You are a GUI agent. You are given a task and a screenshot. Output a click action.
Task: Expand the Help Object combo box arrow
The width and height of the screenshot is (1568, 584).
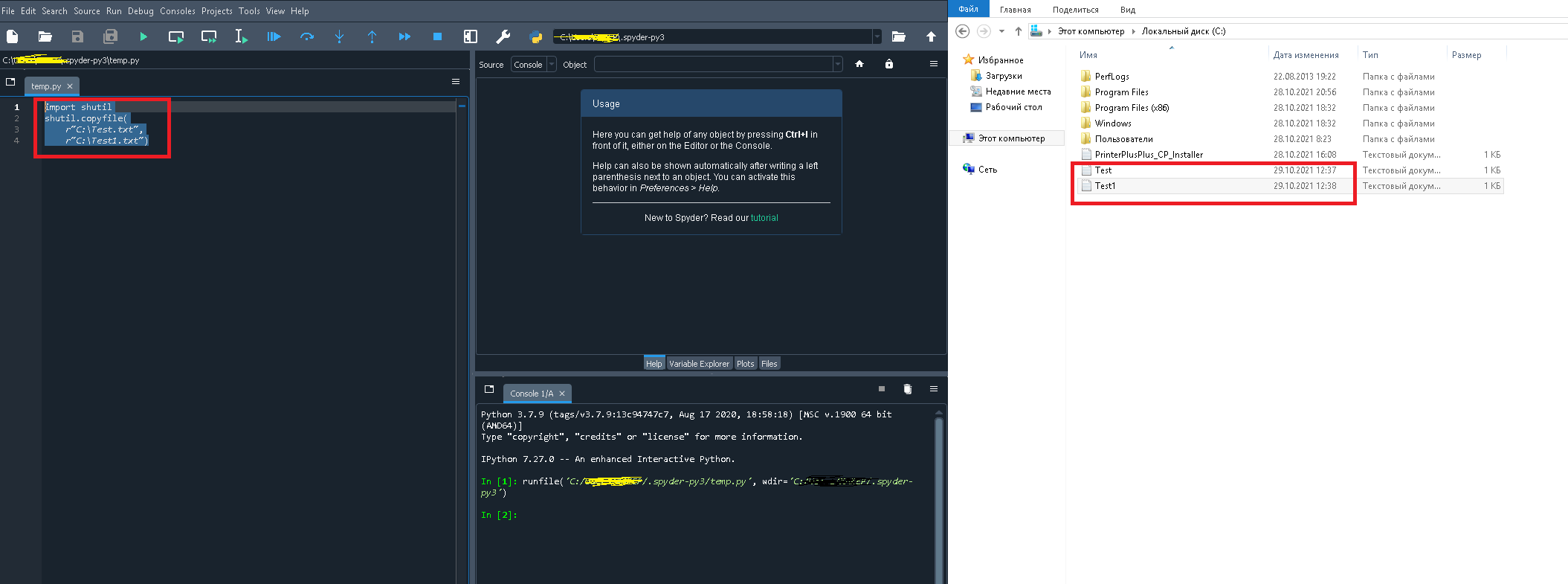tap(838, 65)
